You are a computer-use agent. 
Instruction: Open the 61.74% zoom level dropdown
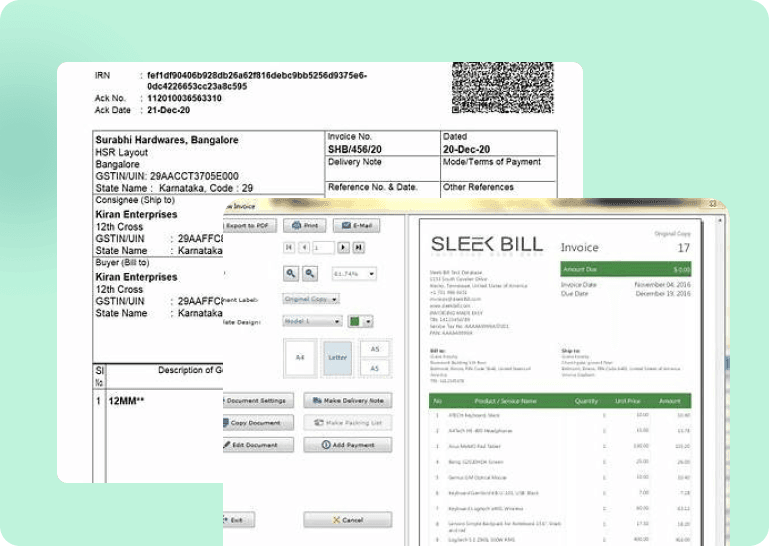354,273
